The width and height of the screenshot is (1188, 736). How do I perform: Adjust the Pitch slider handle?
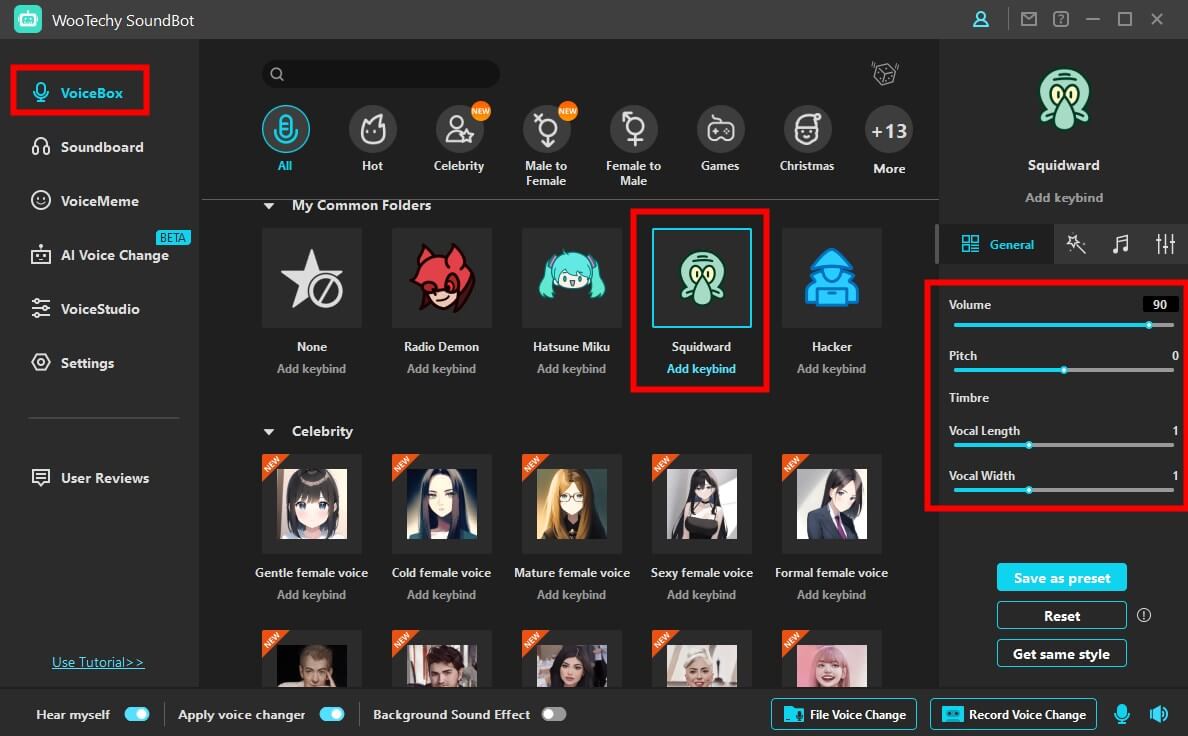tap(1064, 370)
